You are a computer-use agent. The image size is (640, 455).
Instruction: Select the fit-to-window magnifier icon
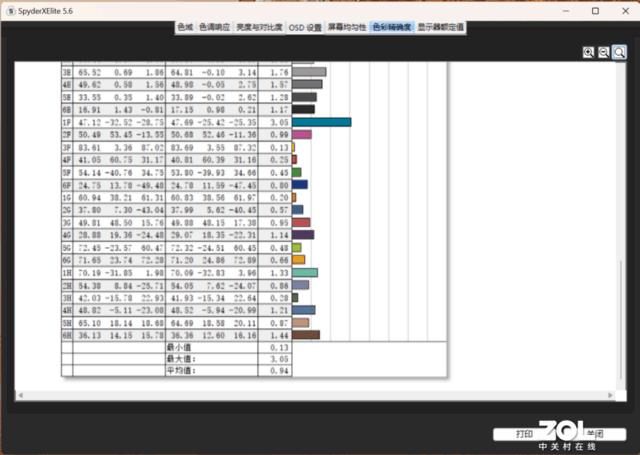point(619,52)
